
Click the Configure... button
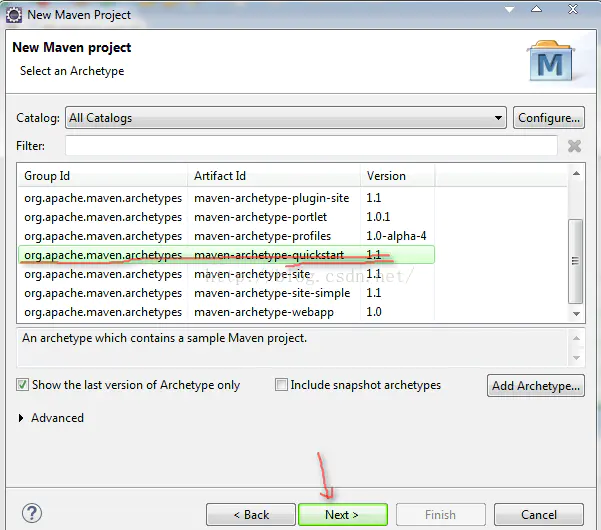pyautogui.click(x=549, y=118)
